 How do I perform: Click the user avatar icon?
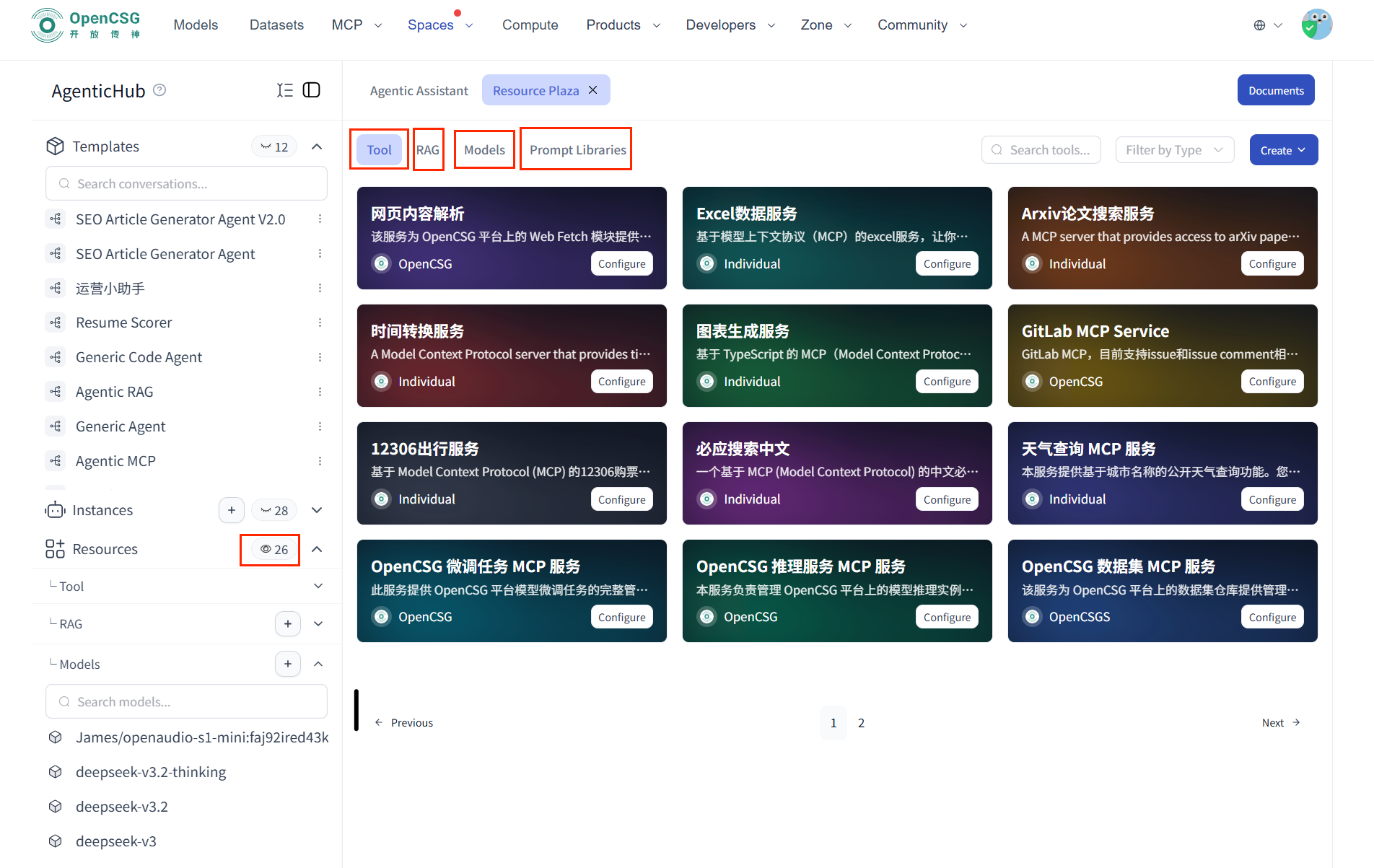click(x=1316, y=25)
